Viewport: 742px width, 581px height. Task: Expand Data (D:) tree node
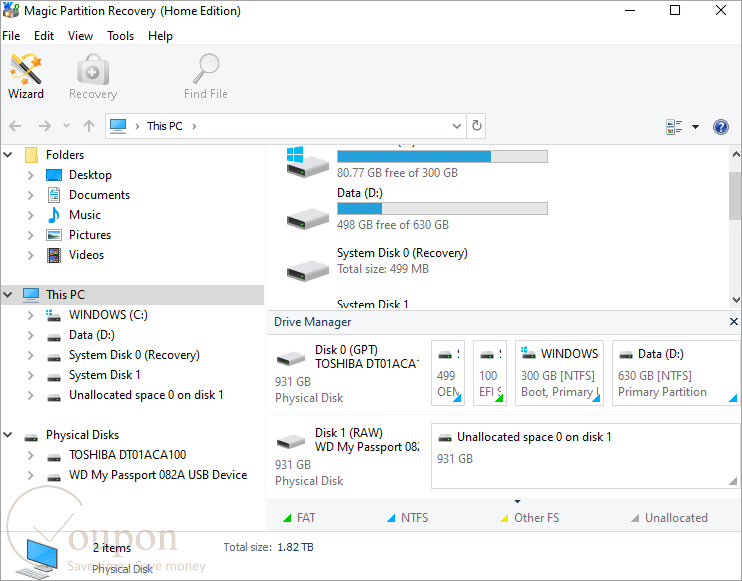point(31,335)
